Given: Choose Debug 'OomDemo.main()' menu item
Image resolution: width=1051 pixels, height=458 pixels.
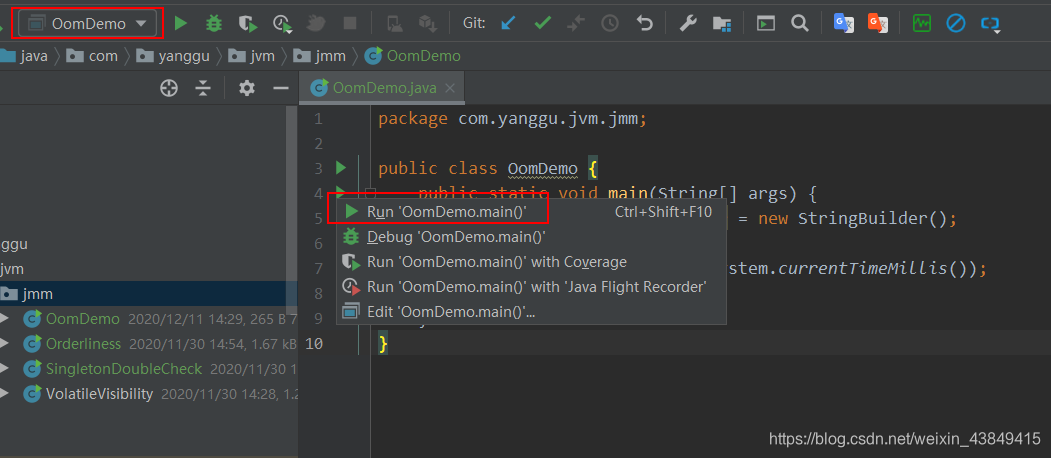Looking at the screenshot, I should [531, 237].
